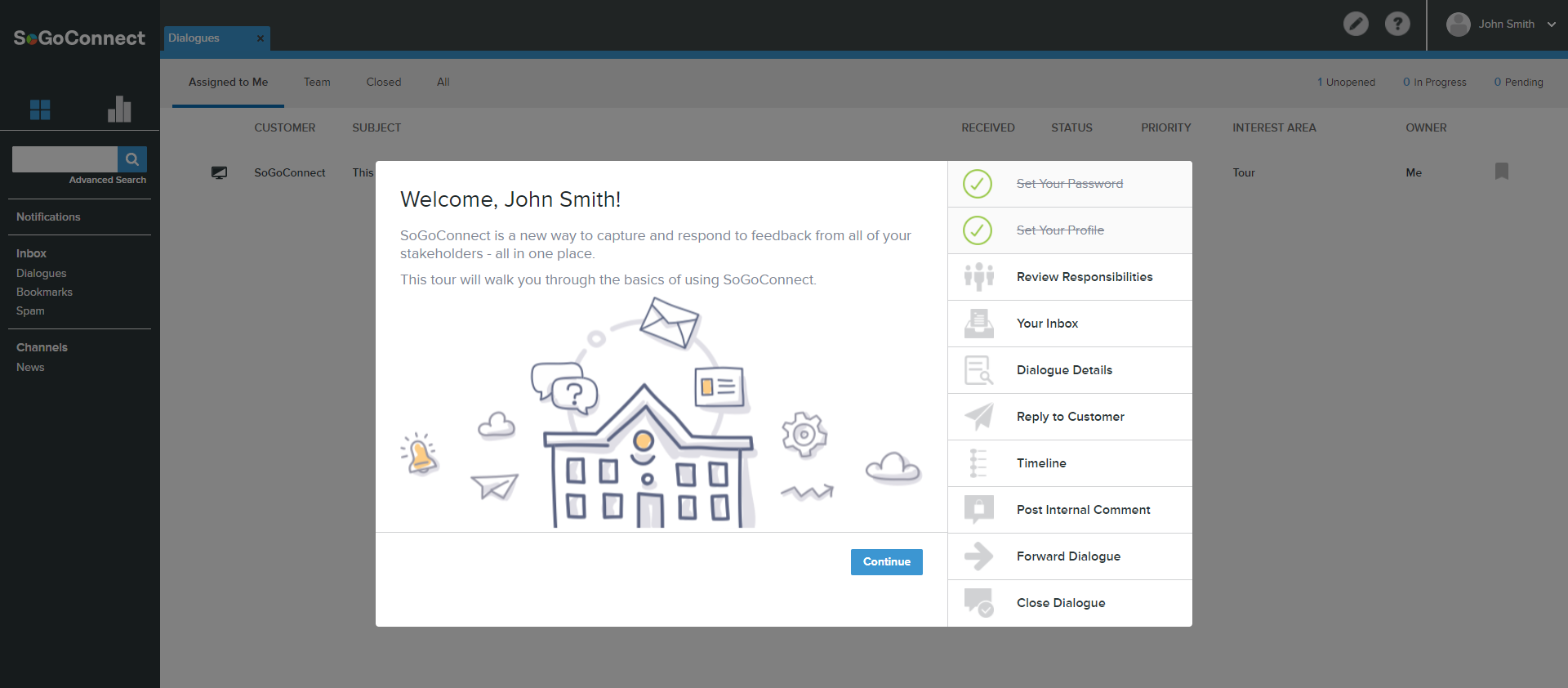
Task: Sort by the RECEIVED column header
Action: click(987, 127)
